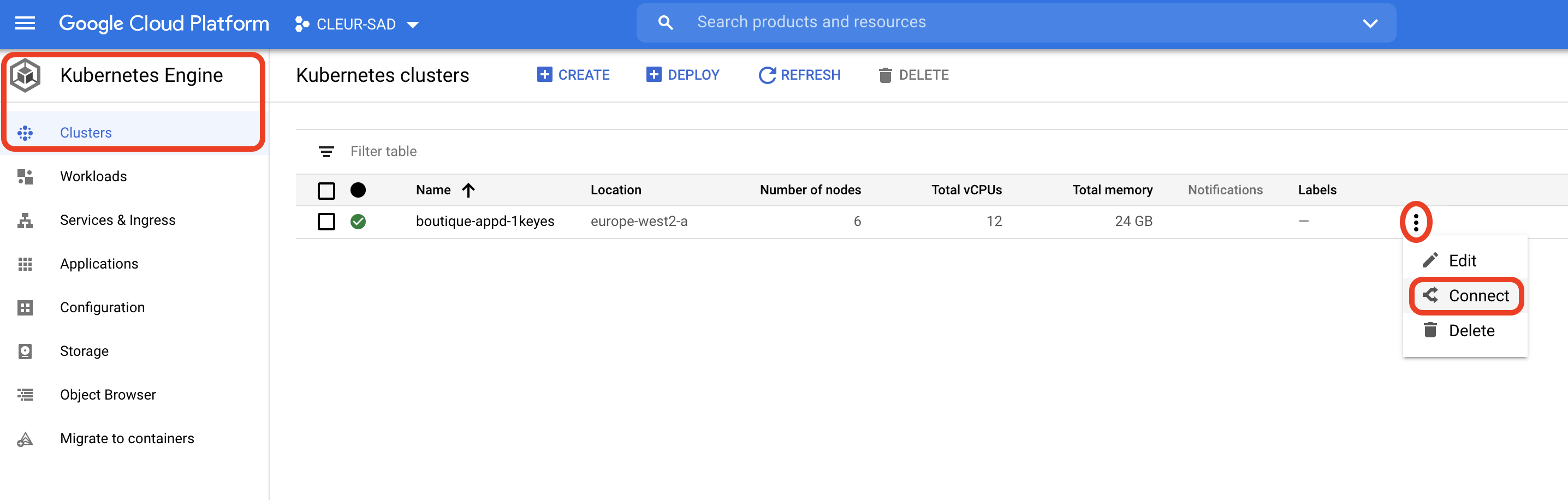Viewport: 1568px width, 500px height.
Task: Click the trash icon beside Delete in menu
Action: 1430,330
